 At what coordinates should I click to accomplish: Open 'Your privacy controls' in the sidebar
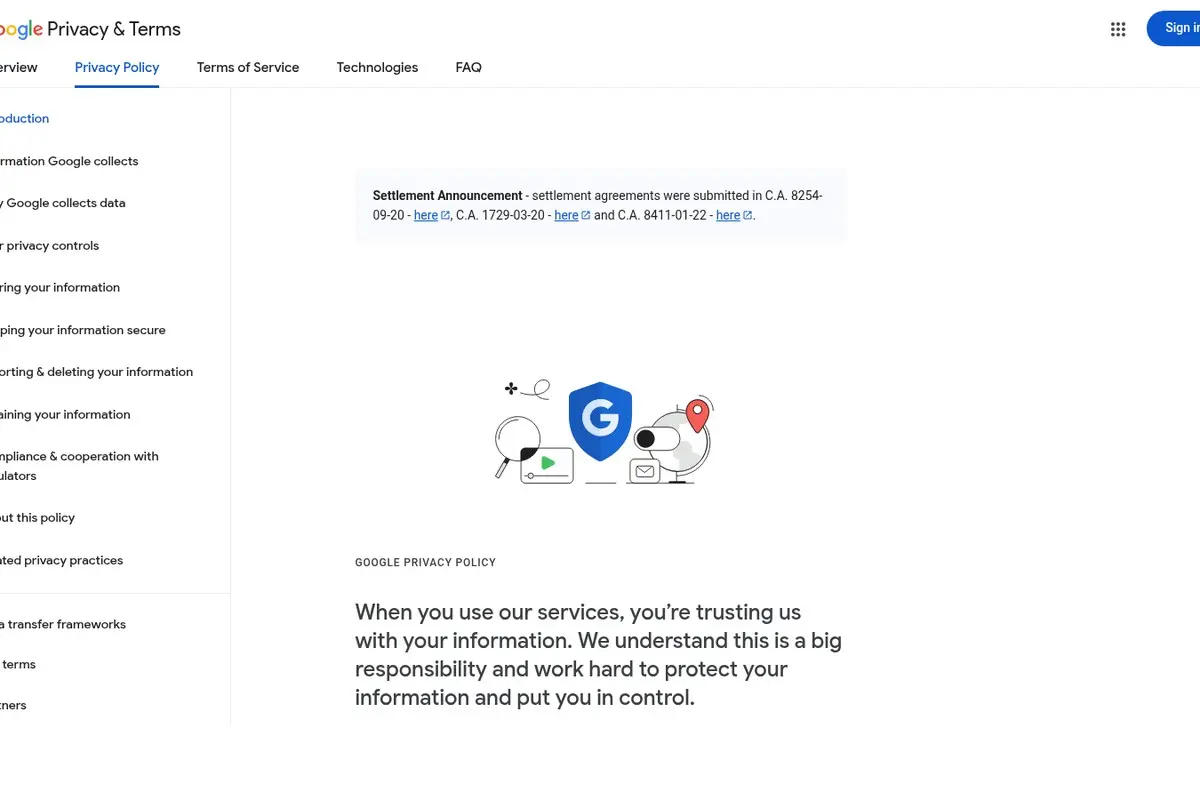[x=50, y=245]
